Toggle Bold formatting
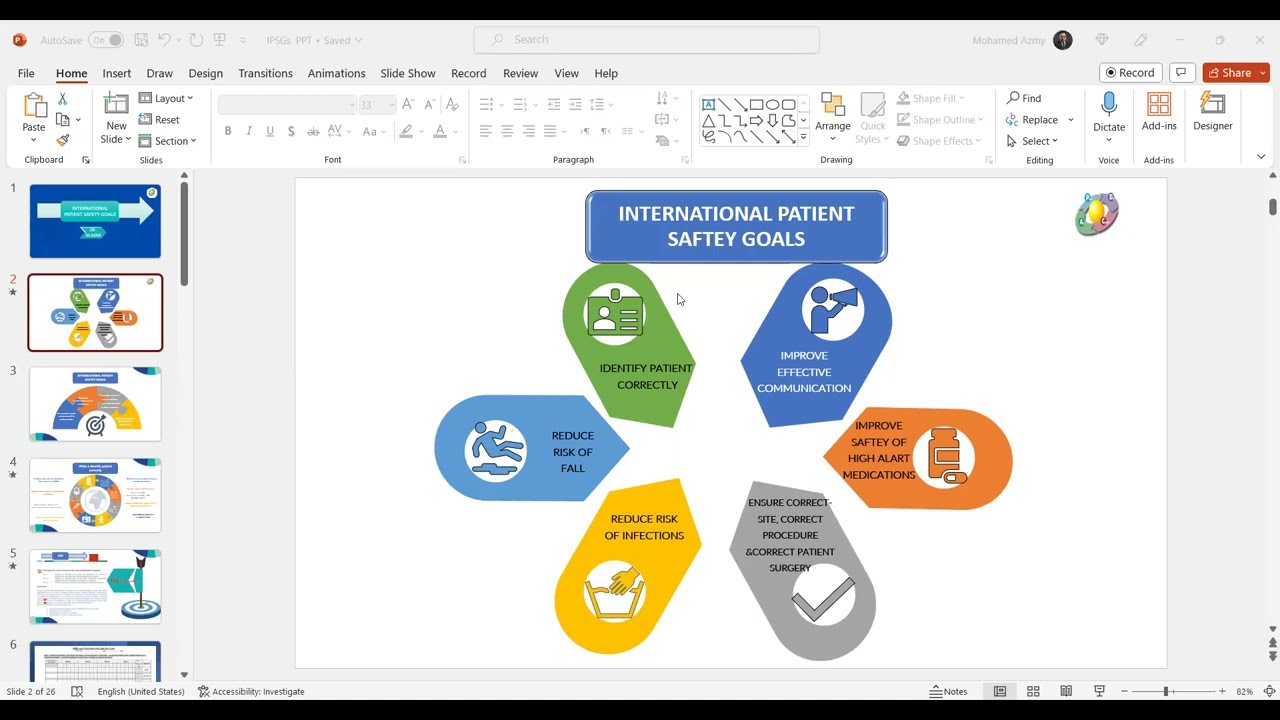Image resolution: width=1280 pixels, height=720 pixels. click(x=228, y=131)
